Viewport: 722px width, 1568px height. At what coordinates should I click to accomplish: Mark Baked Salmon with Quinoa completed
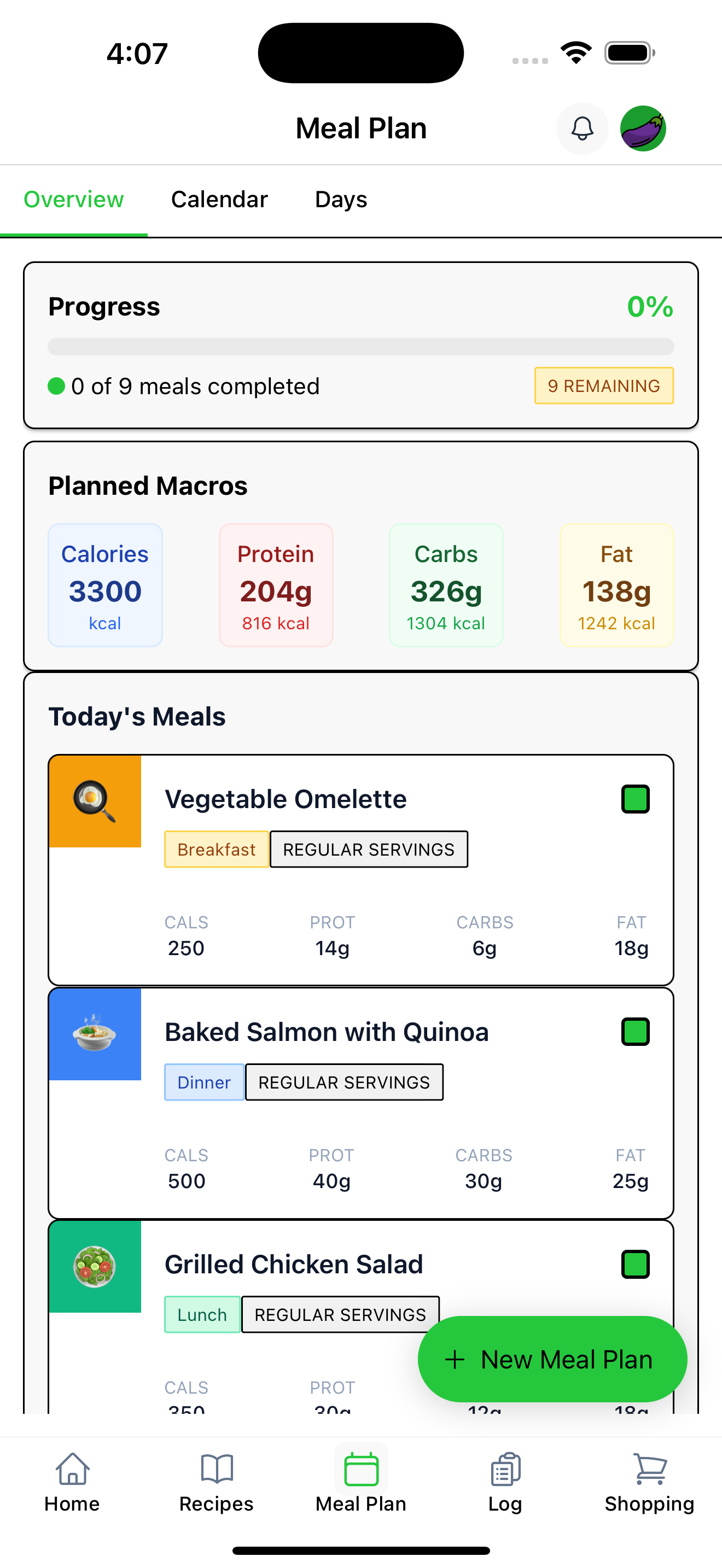point(636,1032)
